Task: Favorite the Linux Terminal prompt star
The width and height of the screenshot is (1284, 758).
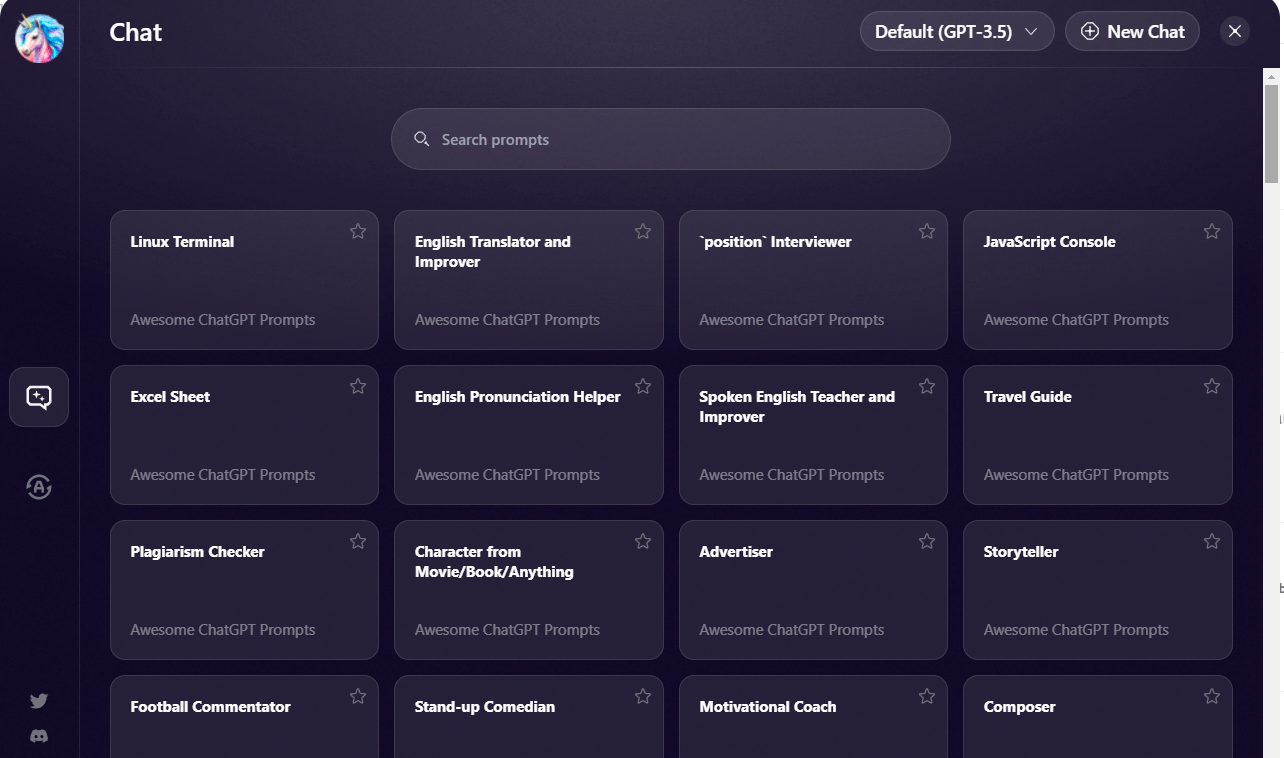Action: [358, 232]
